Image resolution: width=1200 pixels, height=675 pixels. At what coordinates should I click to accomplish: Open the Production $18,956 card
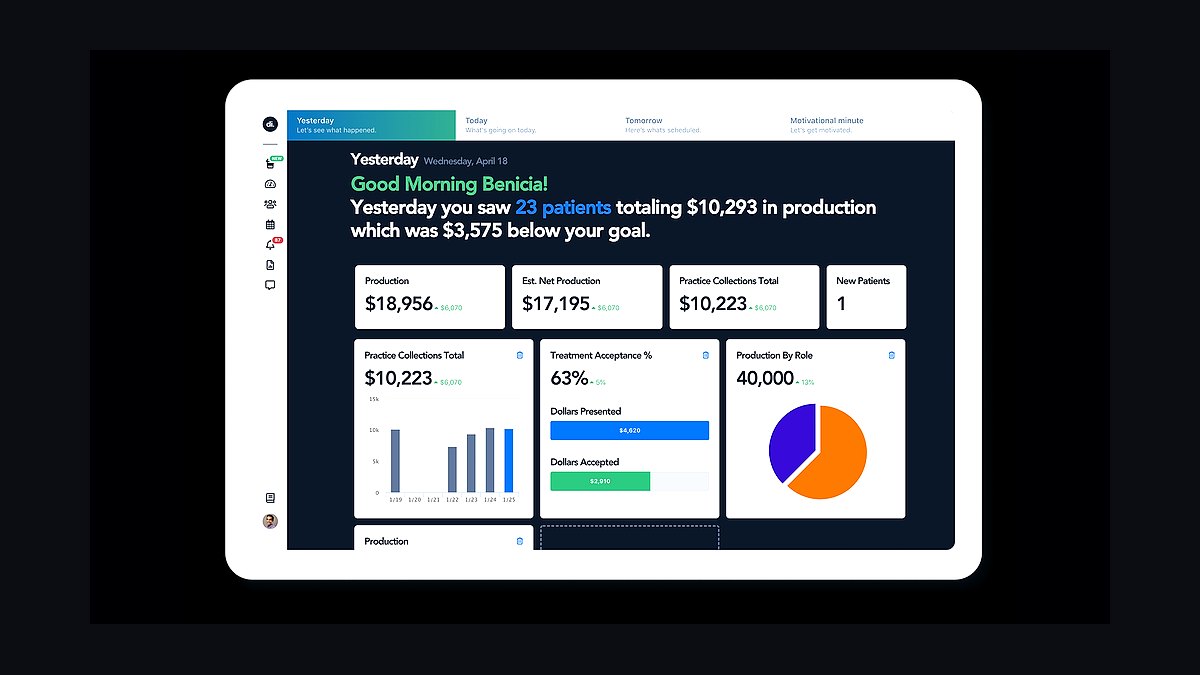[430, 297]
